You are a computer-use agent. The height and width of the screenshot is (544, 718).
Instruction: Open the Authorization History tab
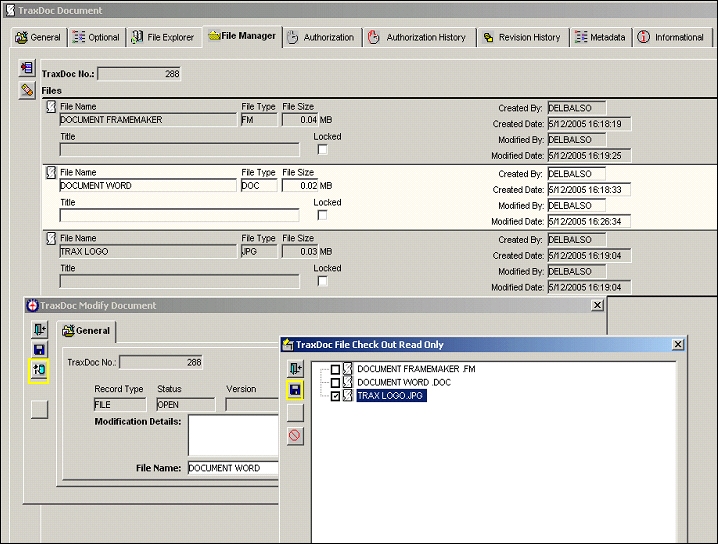418,37
